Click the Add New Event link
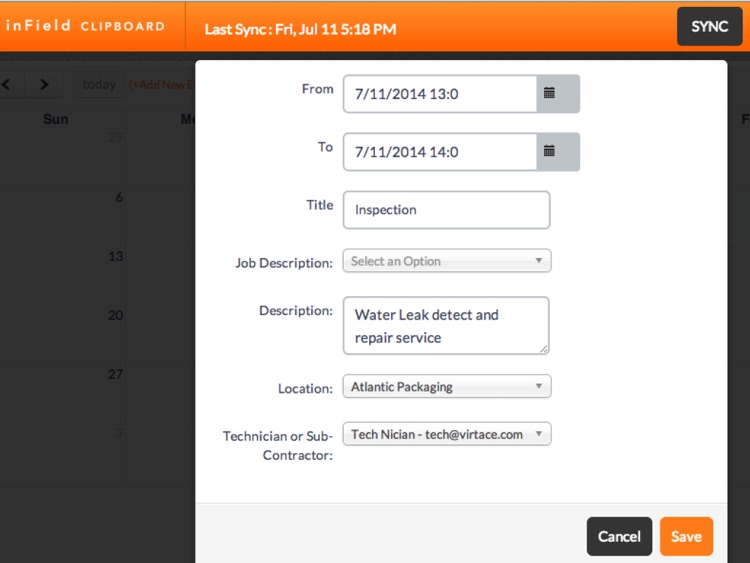The image size is (750, 563). 162,85
